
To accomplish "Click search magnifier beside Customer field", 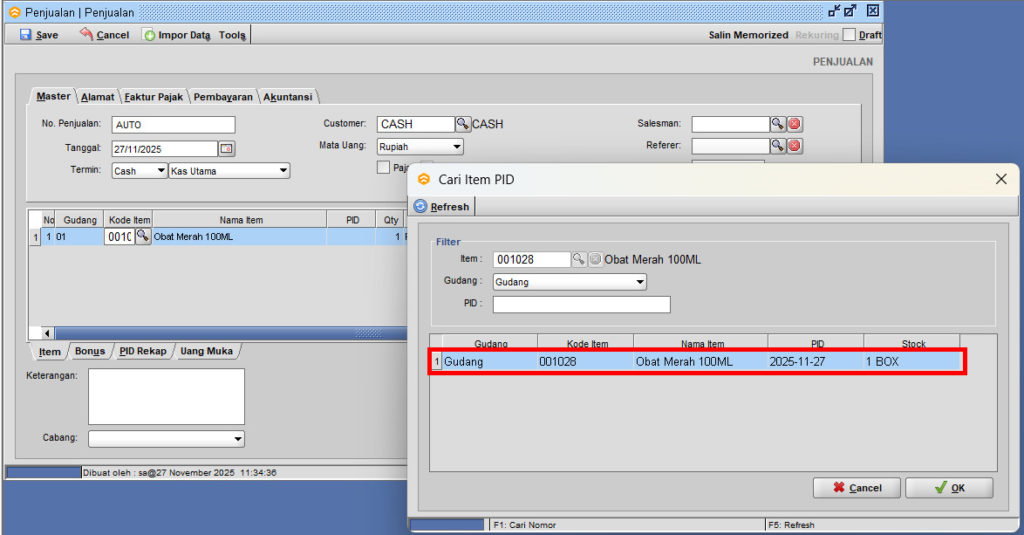I will [463, 124].
